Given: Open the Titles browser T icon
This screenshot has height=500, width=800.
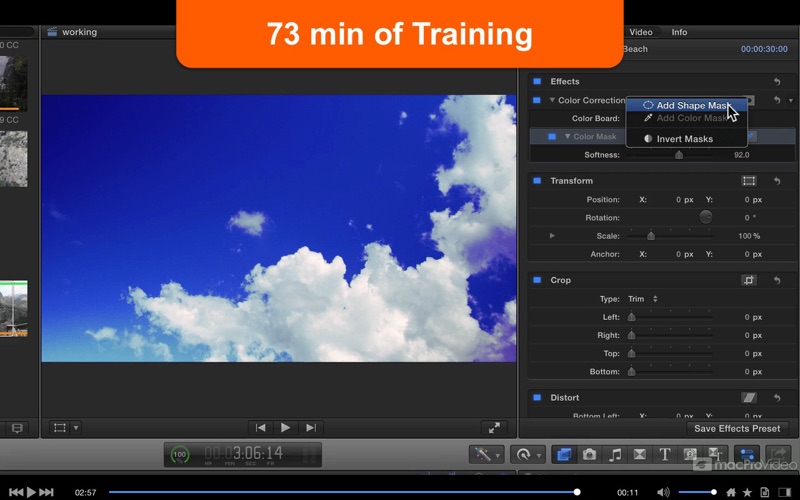Looking at the screenshot, I should [664, 454].
